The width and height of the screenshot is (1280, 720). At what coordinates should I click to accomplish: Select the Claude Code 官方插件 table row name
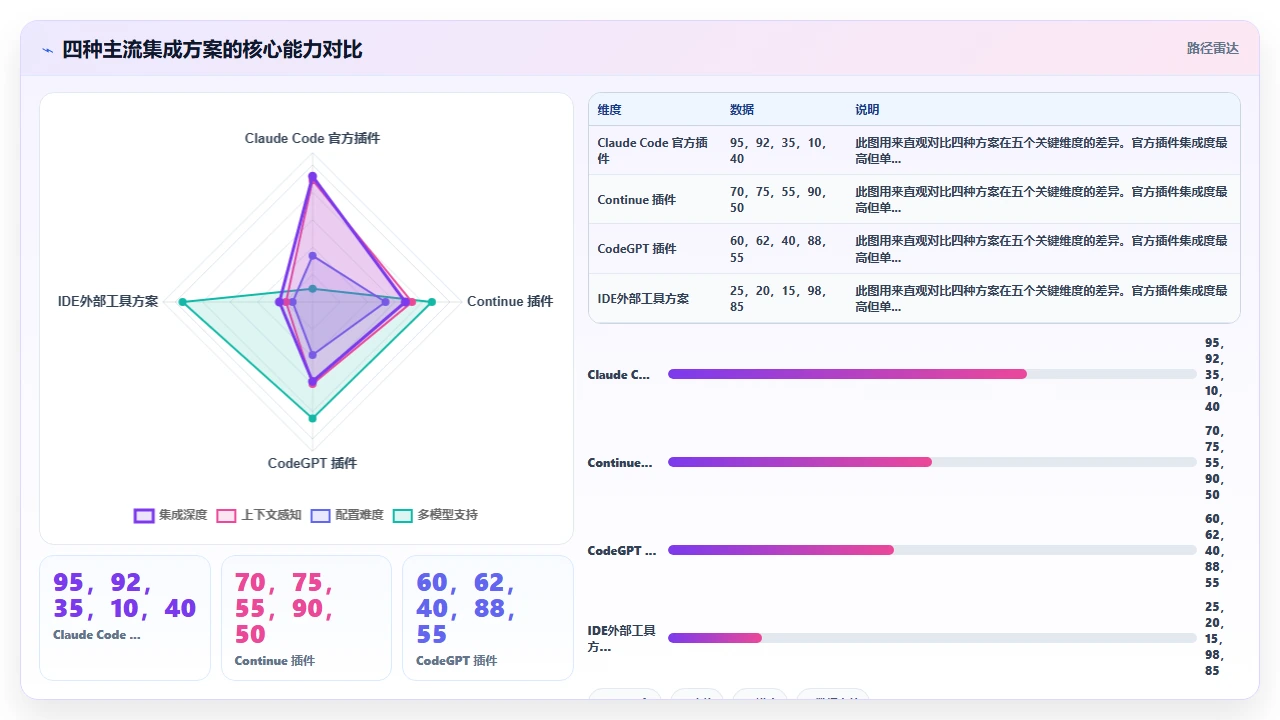tap(653, 151)
